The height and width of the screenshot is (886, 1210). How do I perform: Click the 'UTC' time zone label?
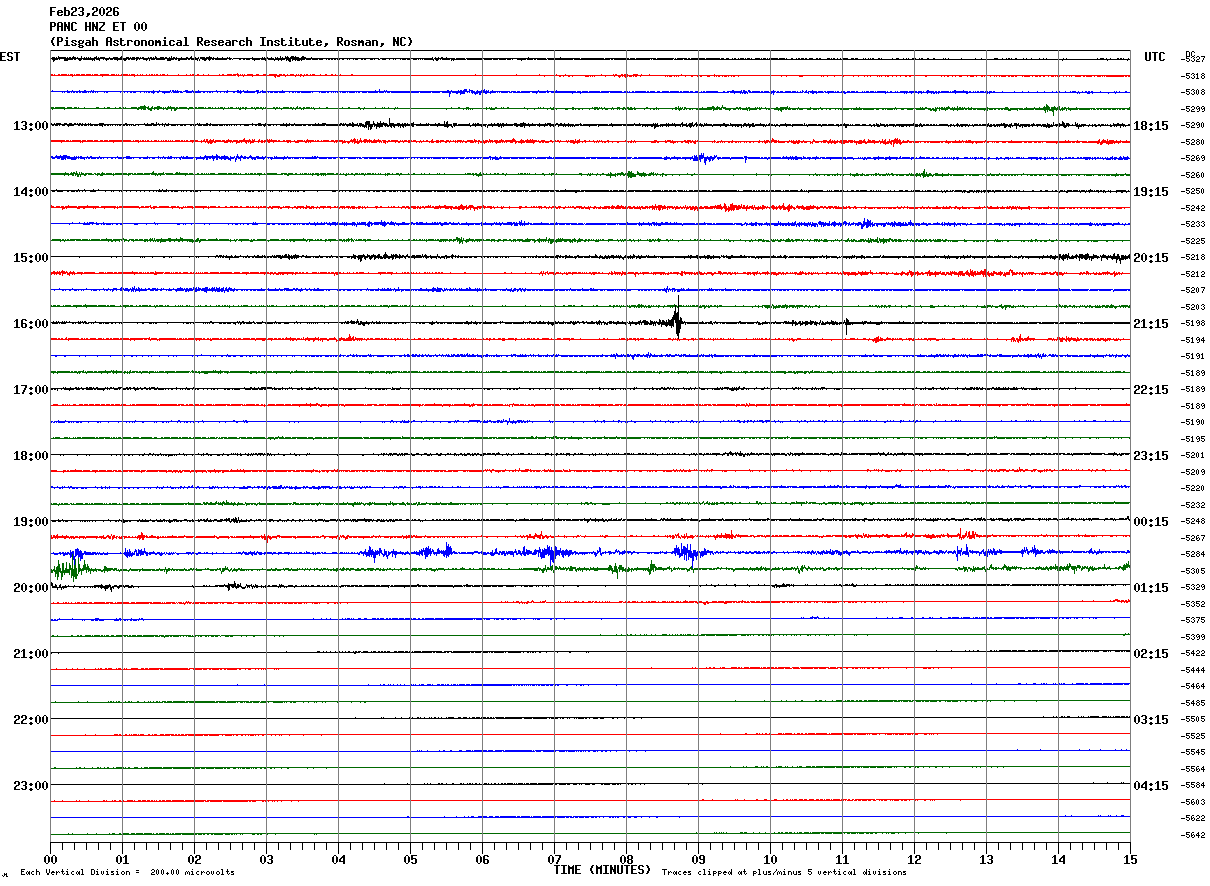click(1155, 57)
